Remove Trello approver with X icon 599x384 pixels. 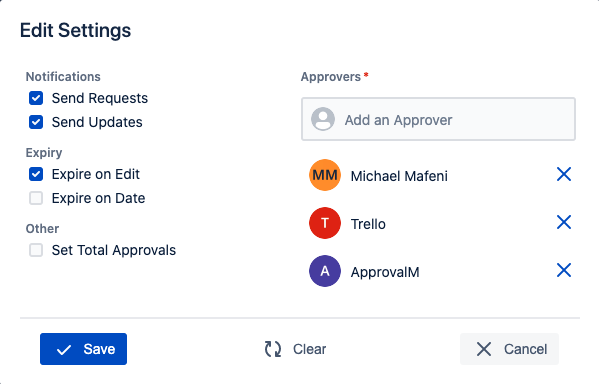coord(563,222)
